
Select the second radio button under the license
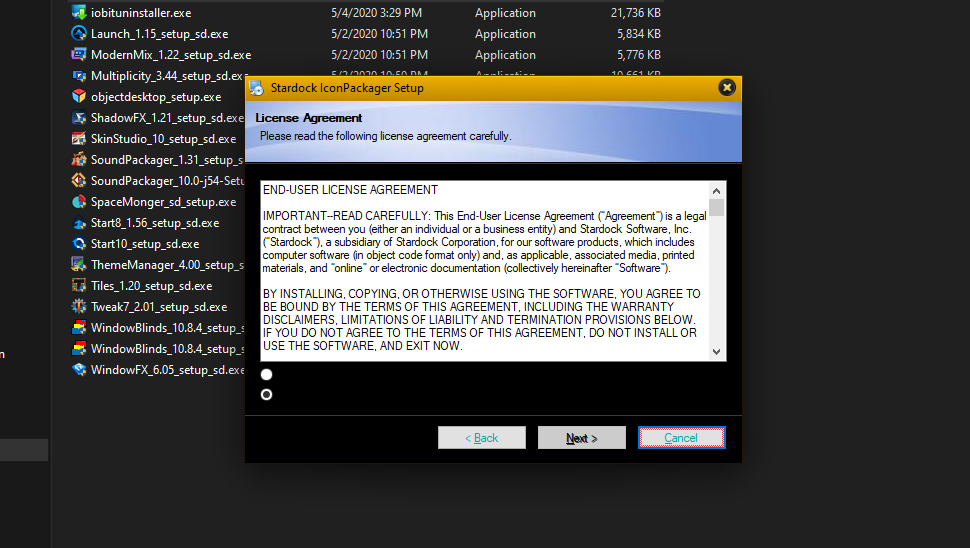click(x=266, y=395)
